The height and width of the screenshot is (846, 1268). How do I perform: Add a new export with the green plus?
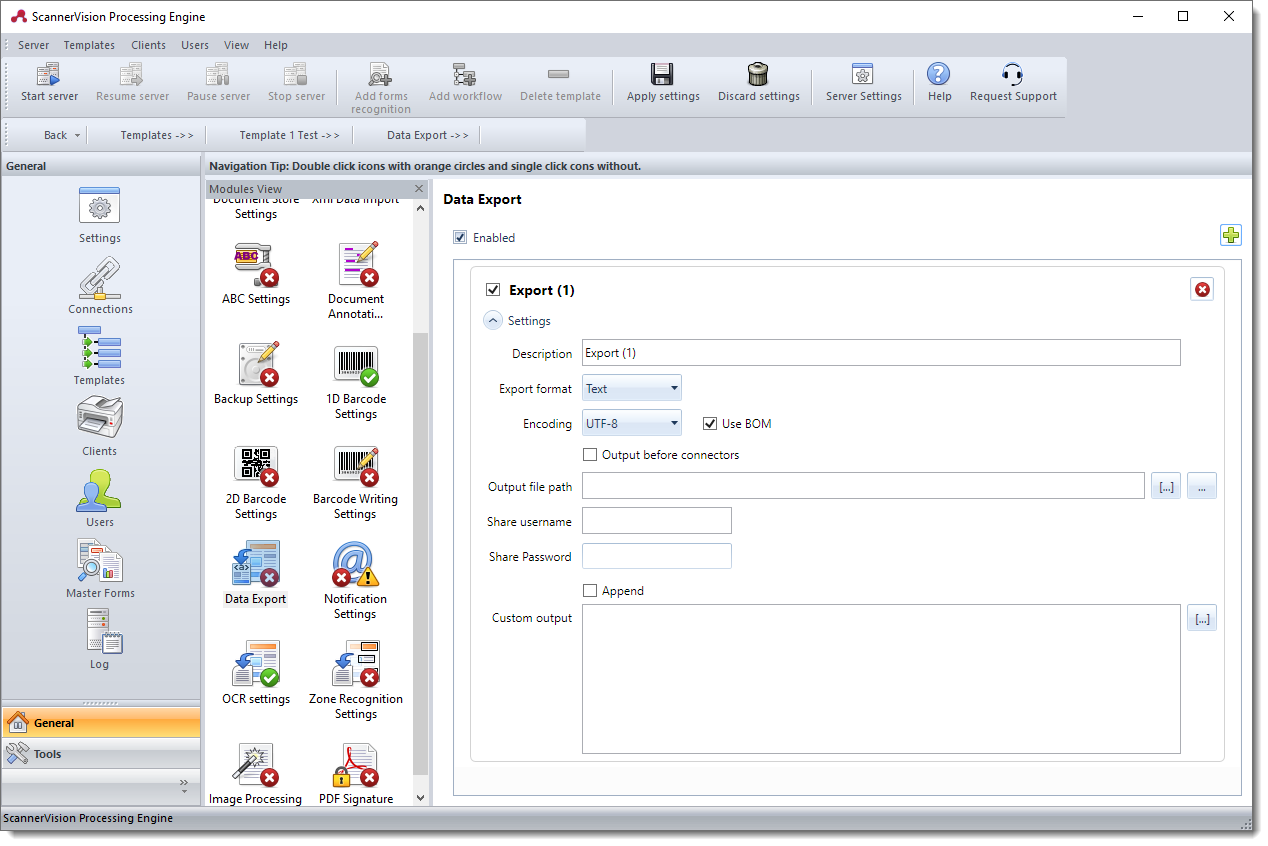[1231, 236]
